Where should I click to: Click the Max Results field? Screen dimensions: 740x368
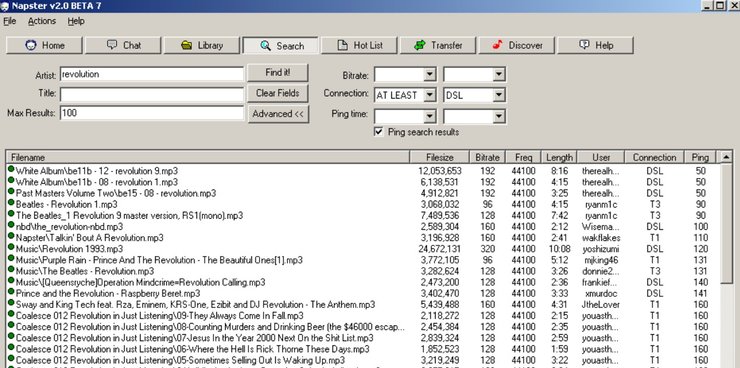click(151, 113)
